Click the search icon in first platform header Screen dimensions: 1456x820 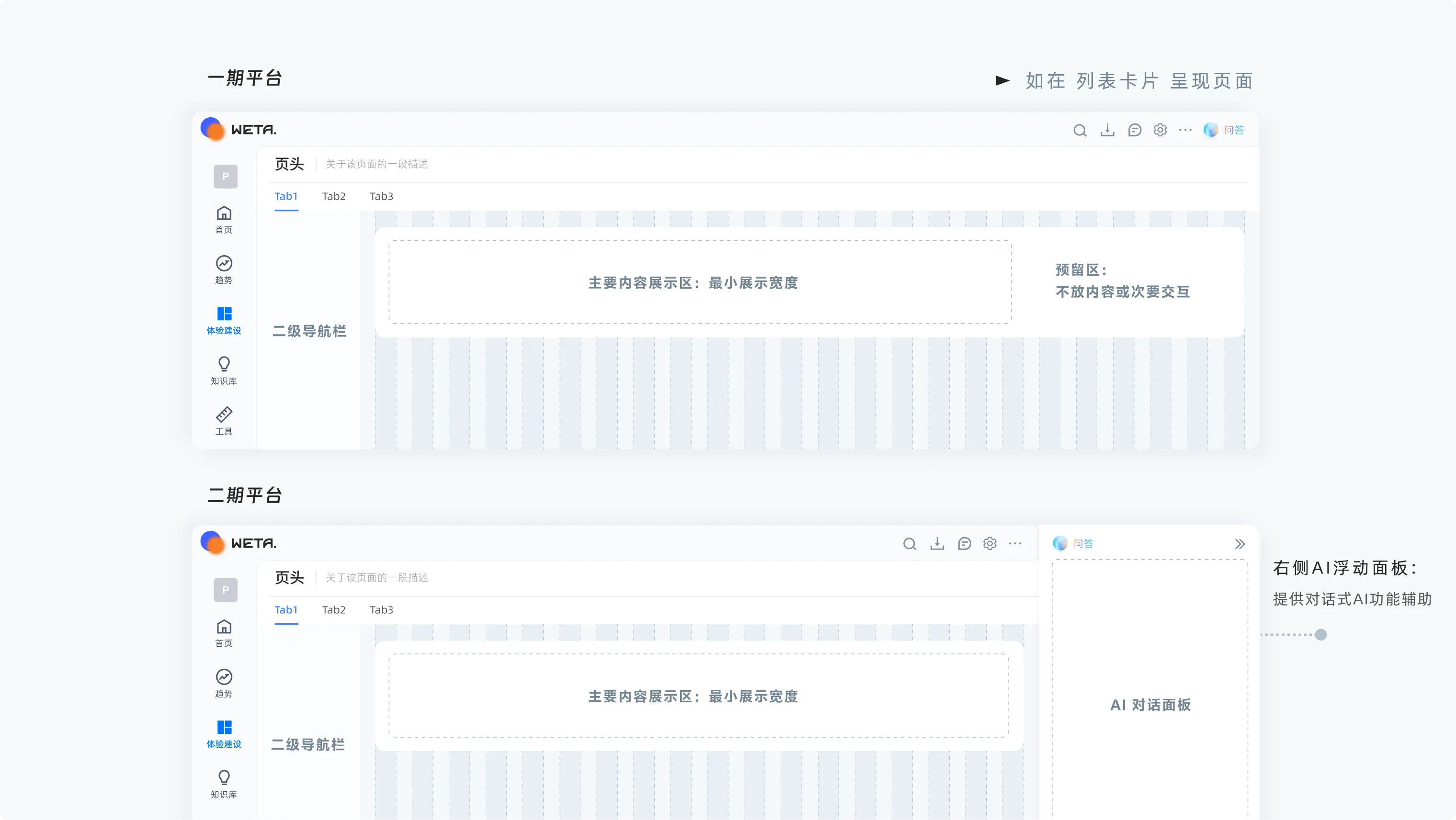pyautogui.click(x=1080, y=131)
